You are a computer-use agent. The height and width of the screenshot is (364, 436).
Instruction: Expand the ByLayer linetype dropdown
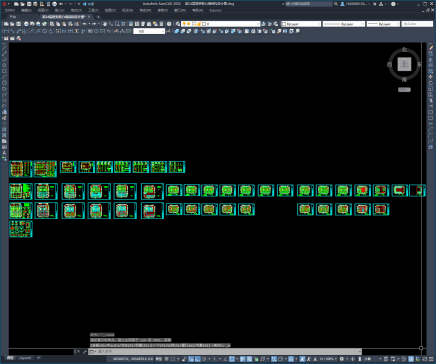click(x=363, y=24)
